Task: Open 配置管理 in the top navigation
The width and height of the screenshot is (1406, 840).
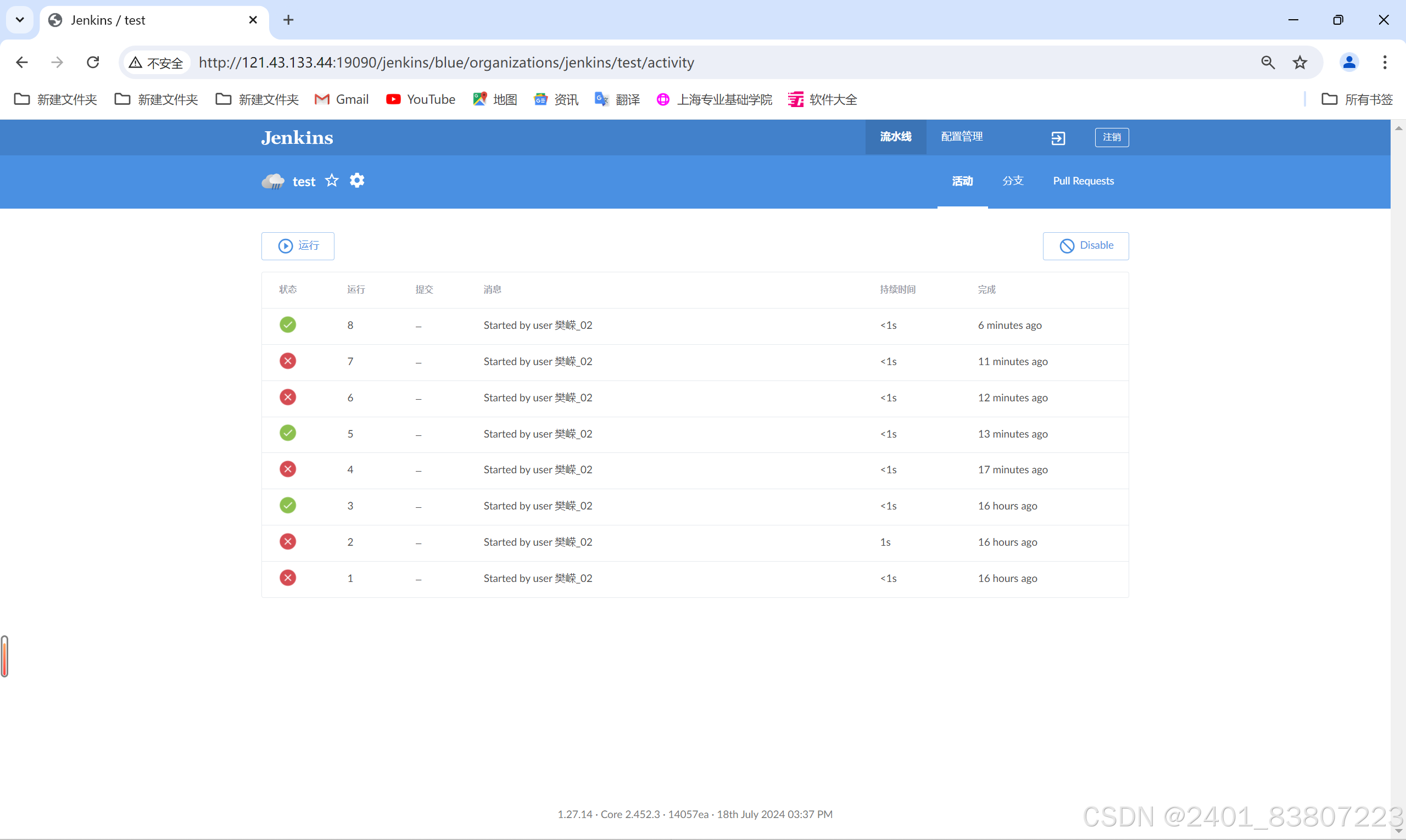Action: coord(962,136)
